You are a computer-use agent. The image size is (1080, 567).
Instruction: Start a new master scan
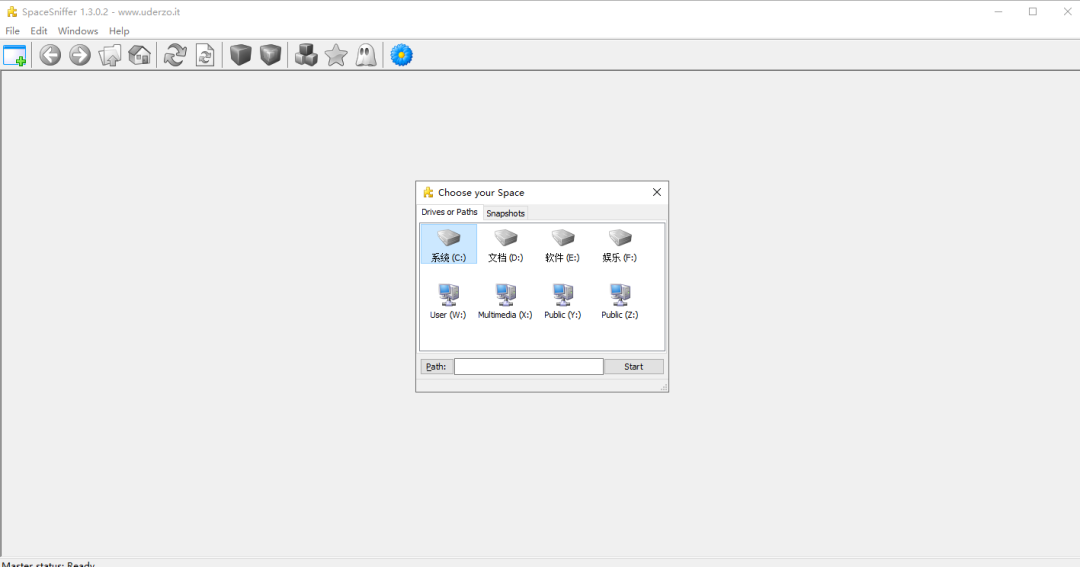[x=175, y=55]
